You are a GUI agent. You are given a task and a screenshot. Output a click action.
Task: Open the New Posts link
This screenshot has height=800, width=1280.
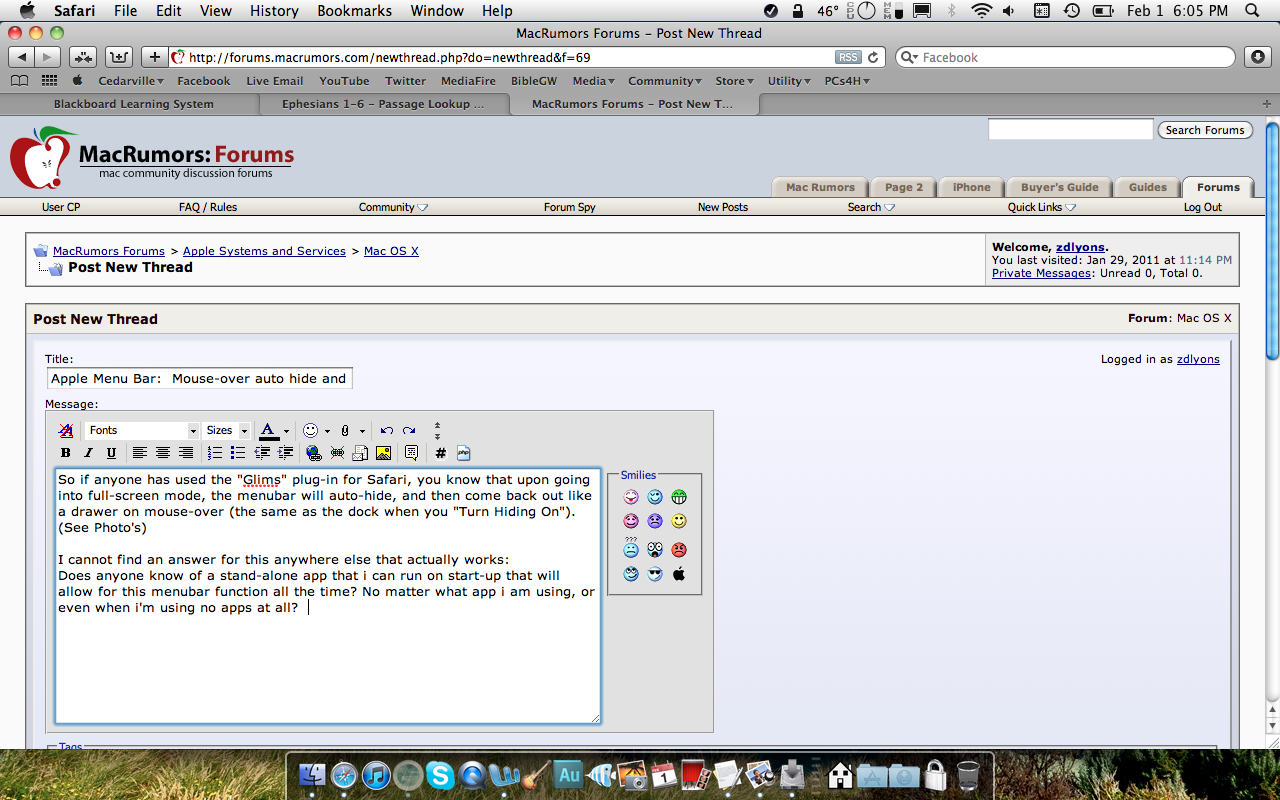point(723,207)
